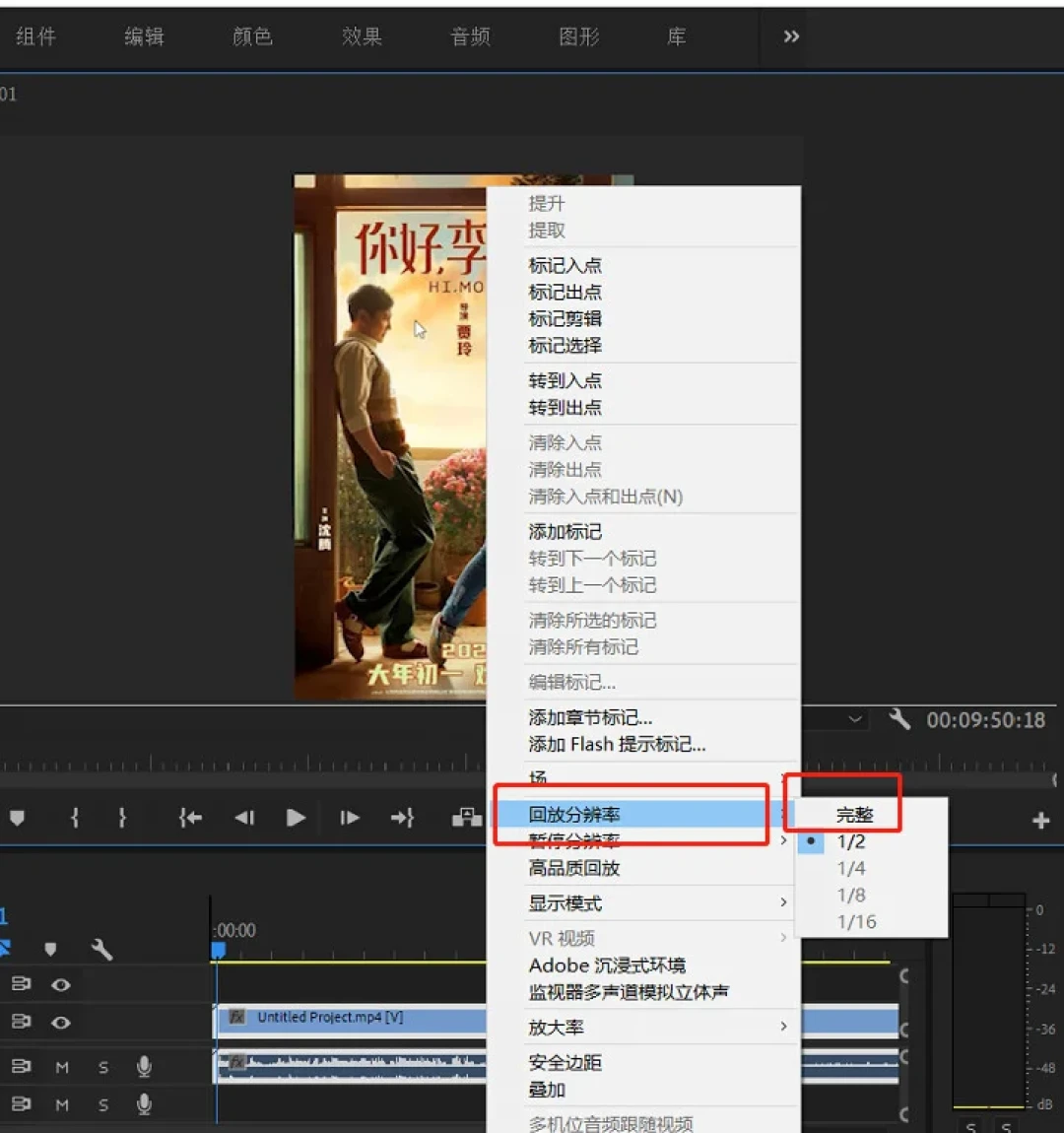
Task: Toggle sync lock on the first audio track
Action: tap(22, 1066)
